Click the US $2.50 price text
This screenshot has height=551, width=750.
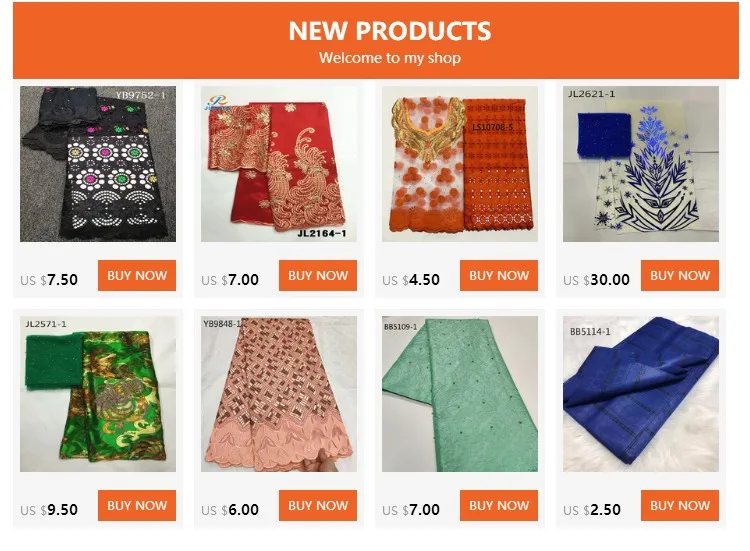tap(592, 510)
